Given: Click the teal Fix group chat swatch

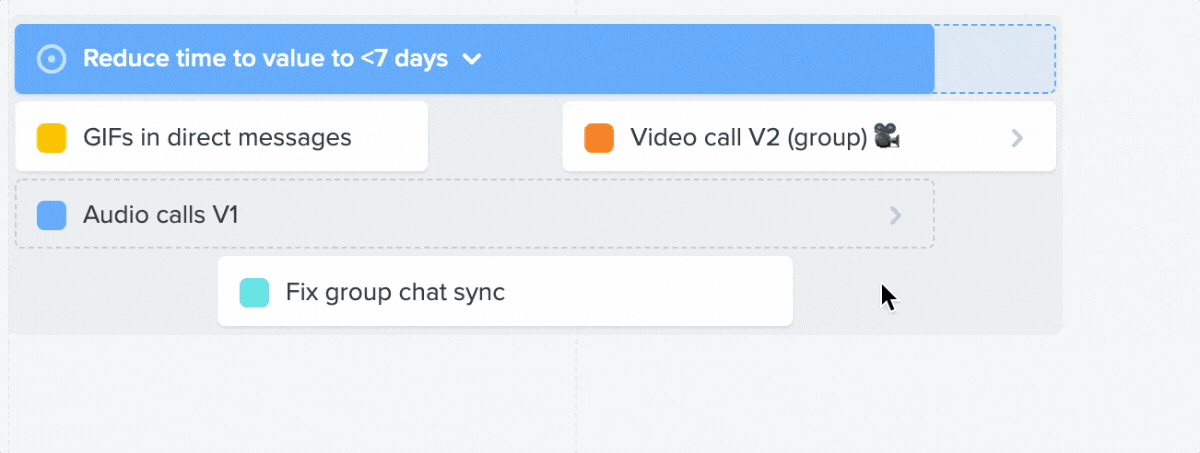Looking at the screenshot, I should click(x=254, y=293).
